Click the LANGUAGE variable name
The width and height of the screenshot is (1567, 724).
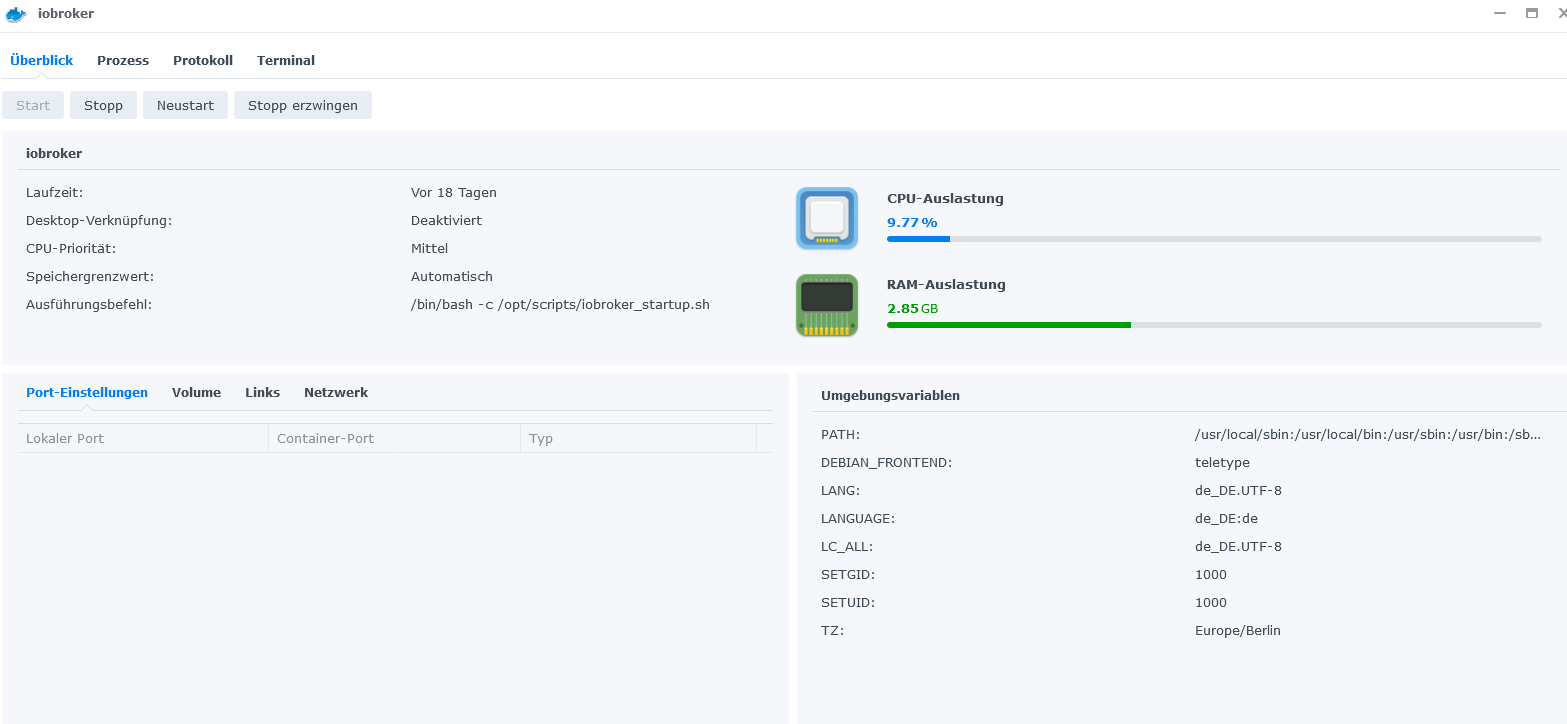click(x=857, y=518)
